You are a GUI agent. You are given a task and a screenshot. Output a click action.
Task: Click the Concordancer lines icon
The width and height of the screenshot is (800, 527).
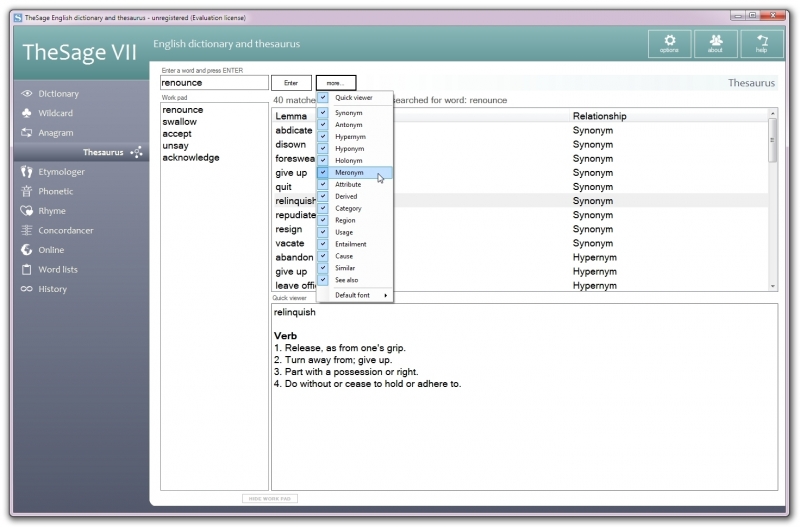click(x=27, y=230)
